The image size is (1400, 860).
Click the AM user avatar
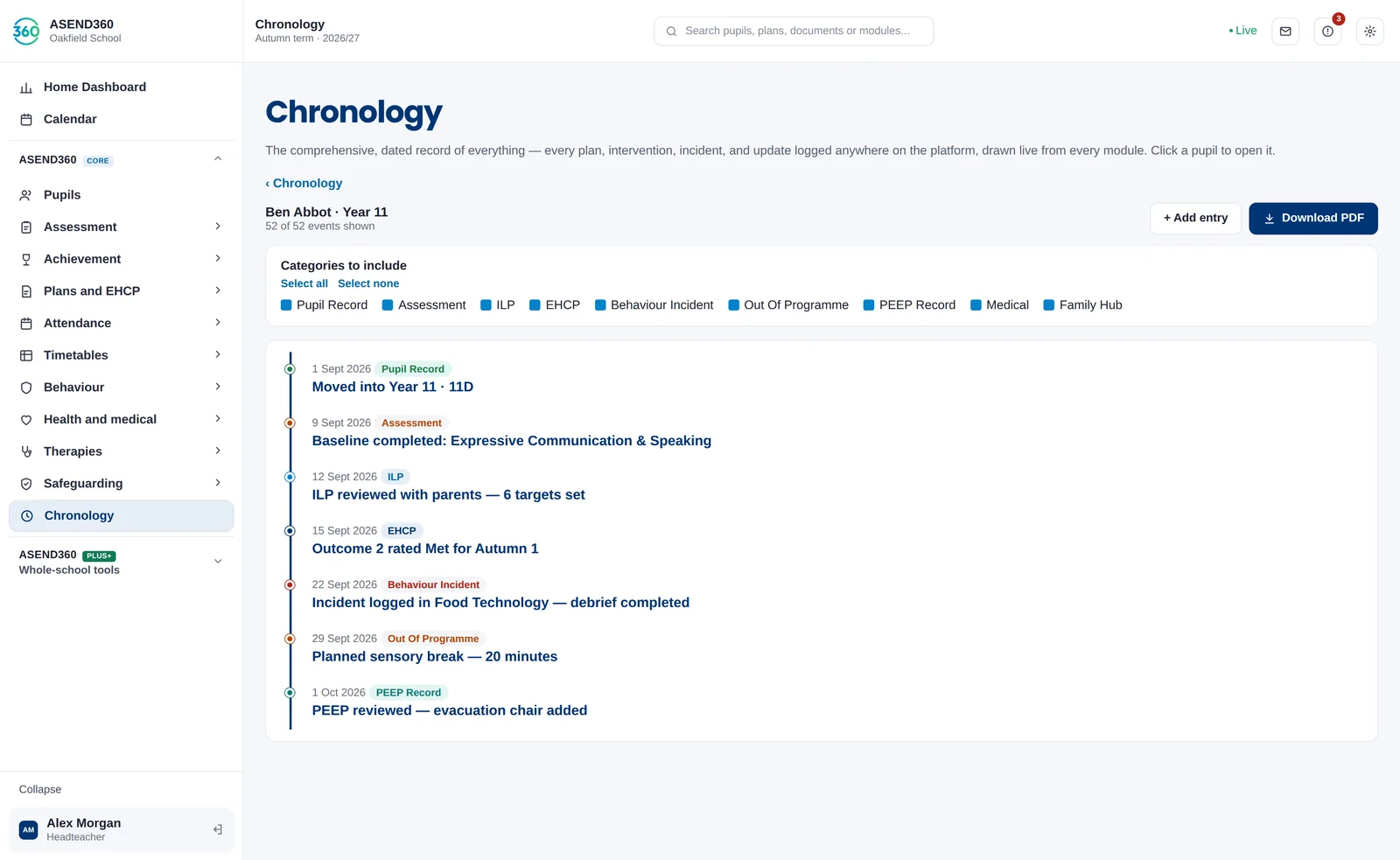click(x=29, y=829)
